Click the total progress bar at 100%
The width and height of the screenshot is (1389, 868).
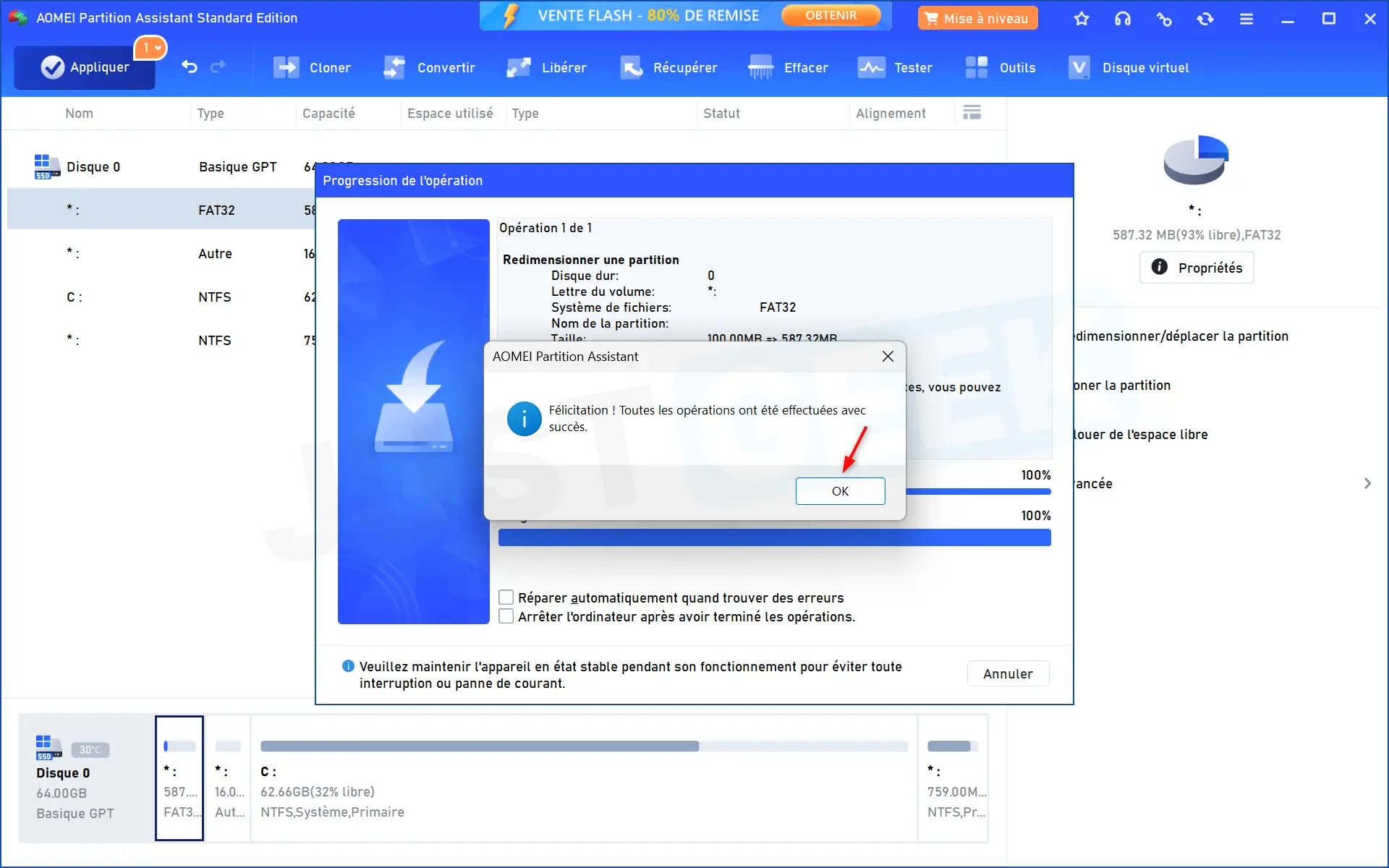click(774, 537)
